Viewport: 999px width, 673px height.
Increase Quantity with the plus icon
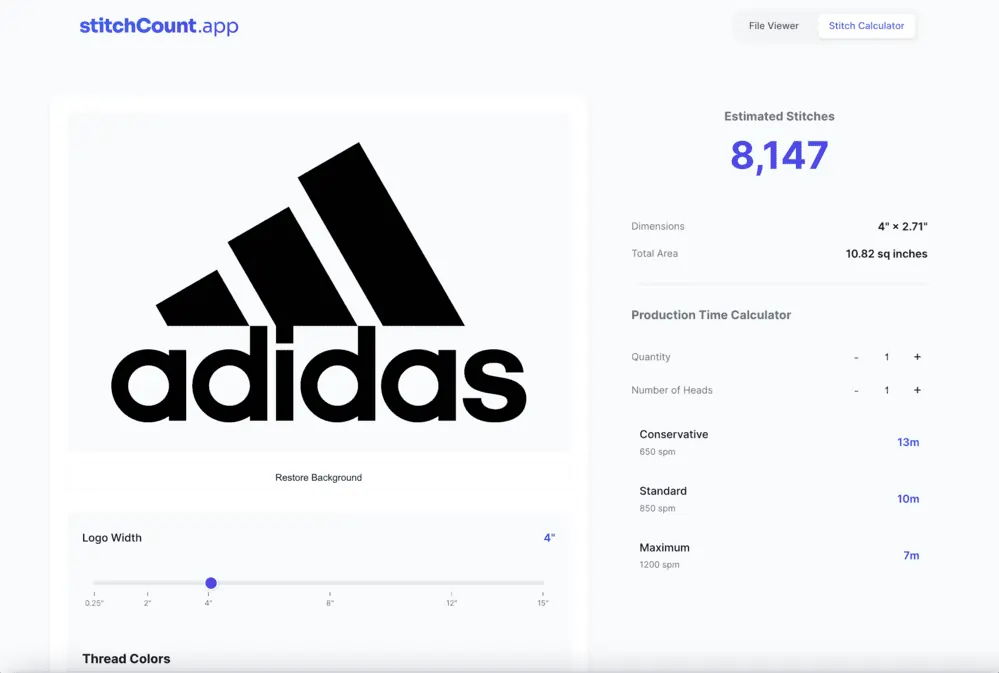(x=917, y=357)
